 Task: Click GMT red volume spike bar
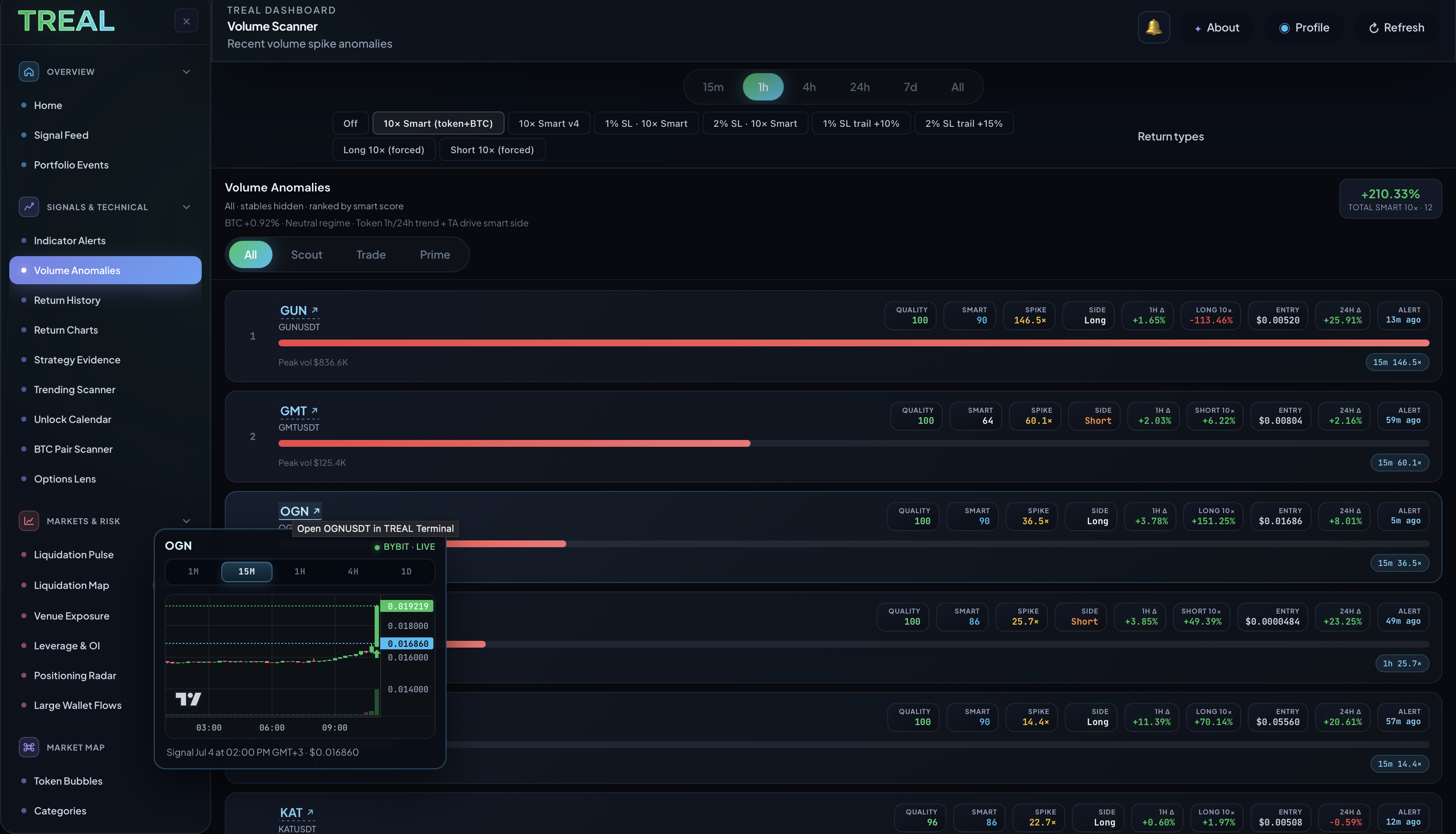514,443
